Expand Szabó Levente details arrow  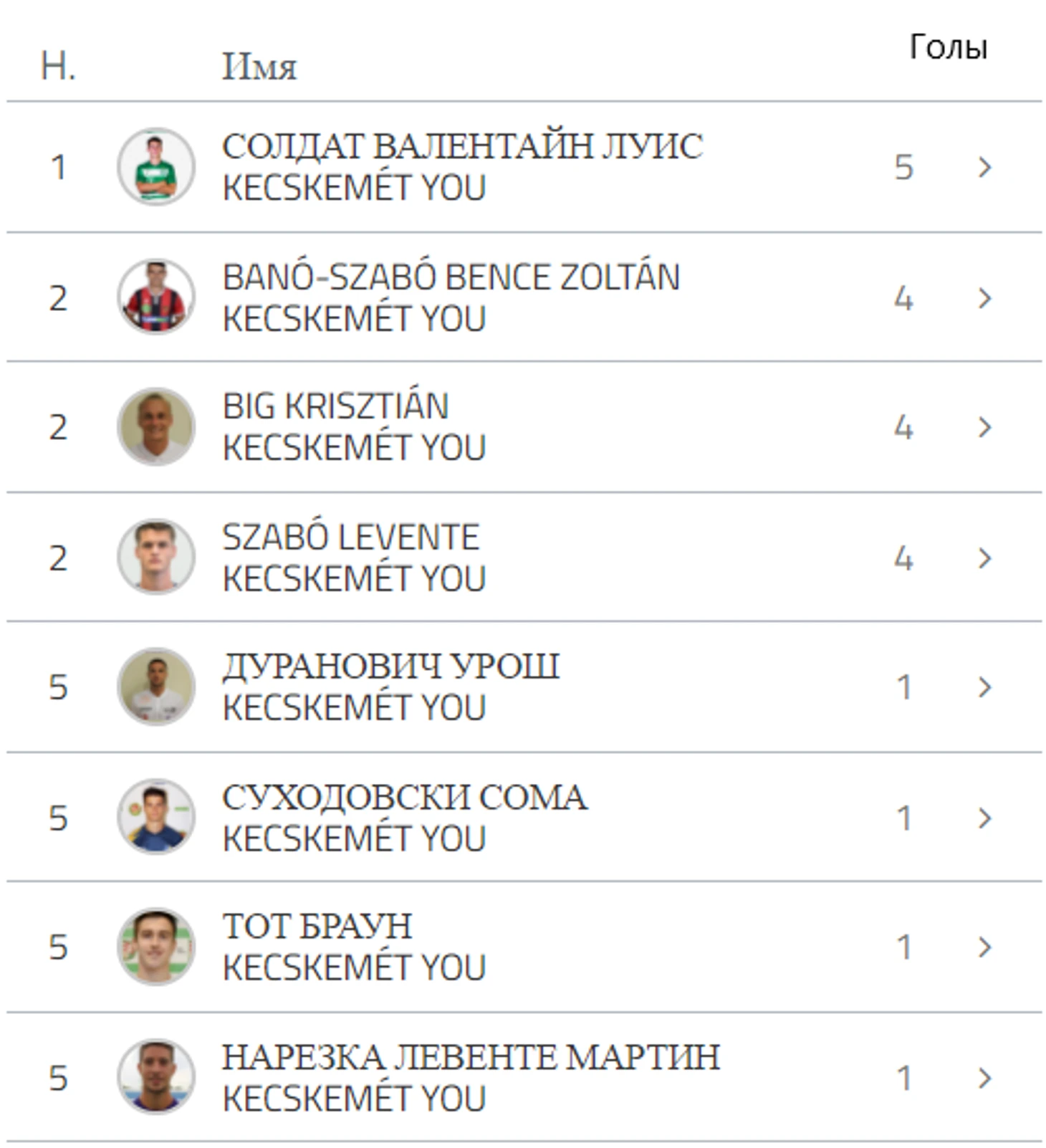(x=985, y=558)
